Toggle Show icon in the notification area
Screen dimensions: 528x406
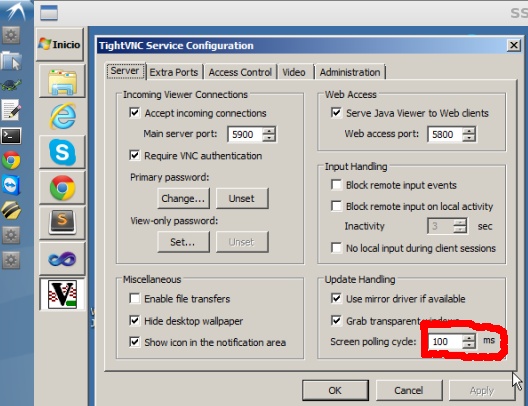coord(135,342)
